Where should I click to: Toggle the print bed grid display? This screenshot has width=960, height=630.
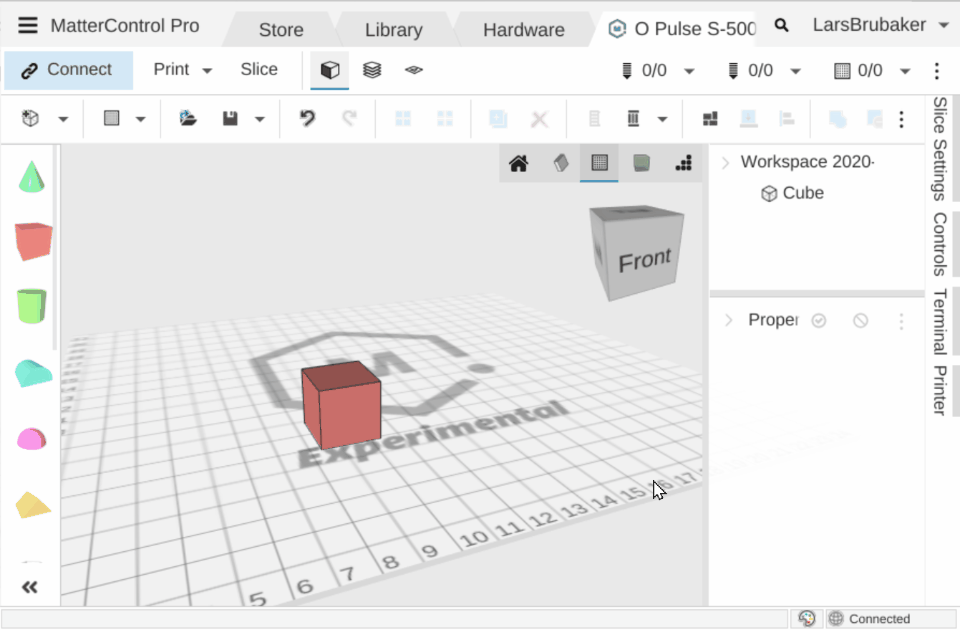[x=599, y=163]
